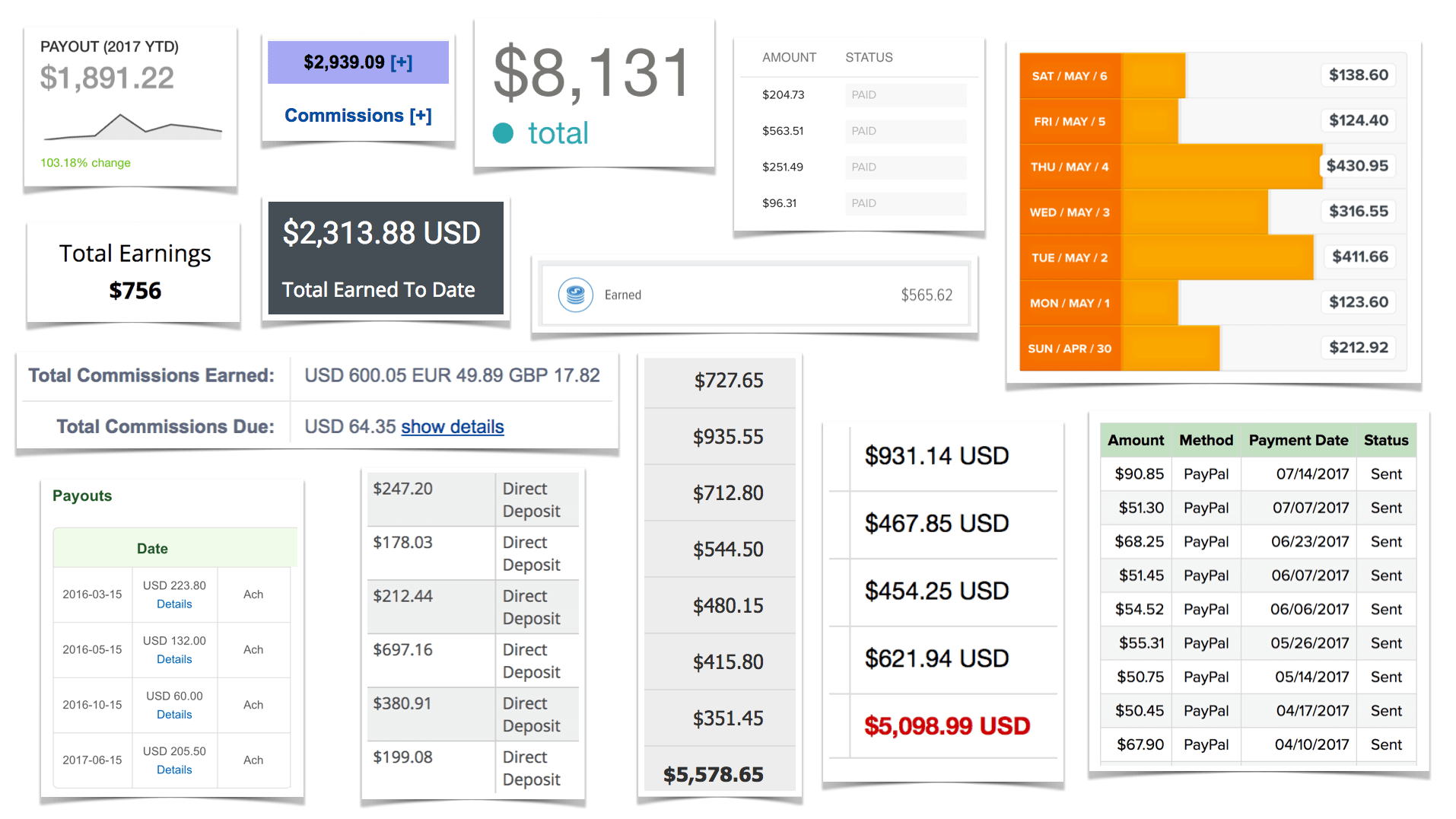Expand the $2,939.09 [+] amount
The height and width of the screenshot is (819, 1456).
(358, 62)
